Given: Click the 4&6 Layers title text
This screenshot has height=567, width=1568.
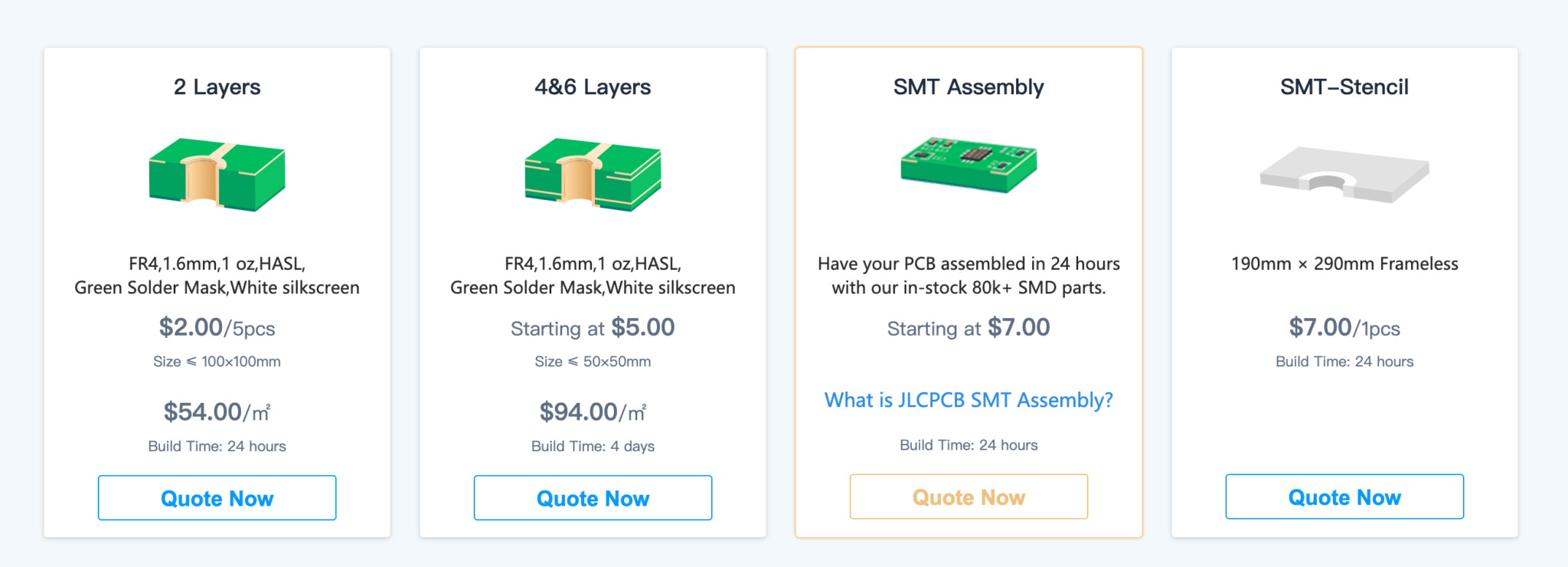Looking at the screenshot, I should (x=593, y=87).
